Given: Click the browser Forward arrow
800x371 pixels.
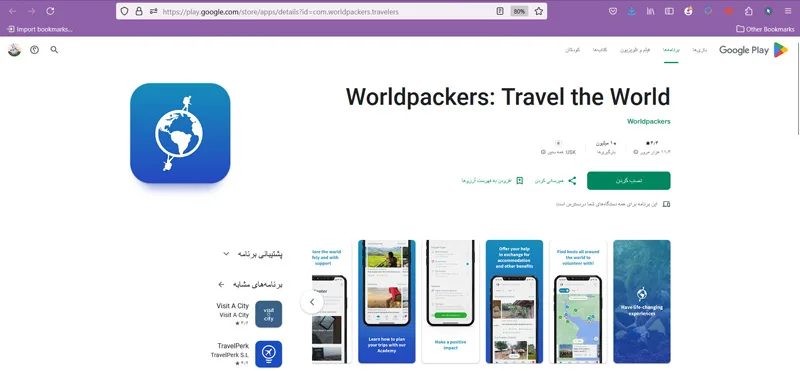Looking at the screenshot, I should pos(32,11).
